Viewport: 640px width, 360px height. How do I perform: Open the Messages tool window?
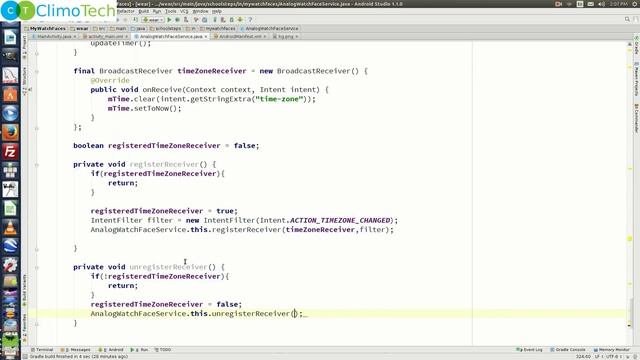[x=76, y=350]
